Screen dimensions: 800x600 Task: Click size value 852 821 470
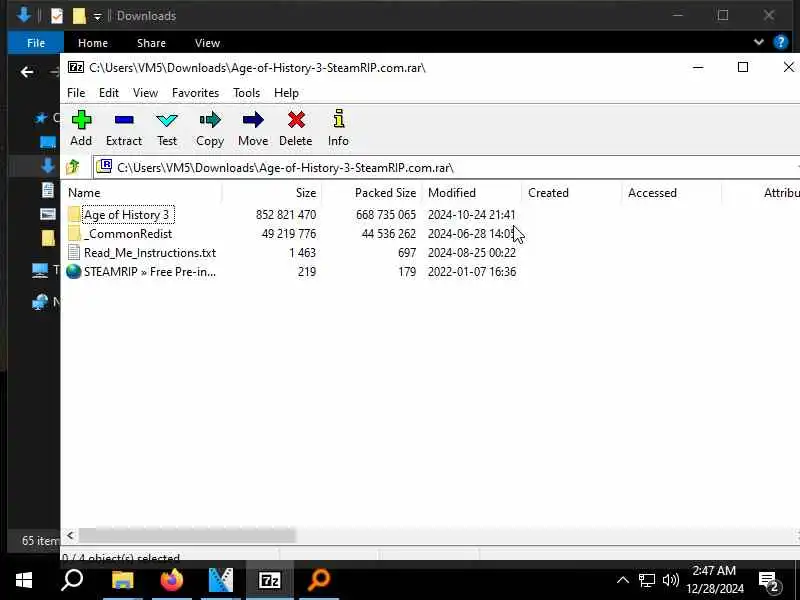point(286,215)
